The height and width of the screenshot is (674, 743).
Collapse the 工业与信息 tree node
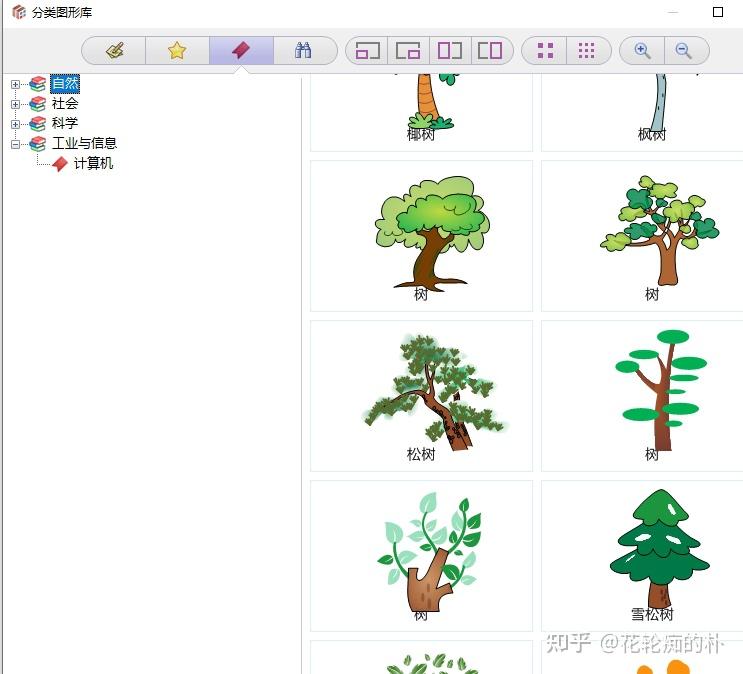pyautogui.click(x=15, y=144)
